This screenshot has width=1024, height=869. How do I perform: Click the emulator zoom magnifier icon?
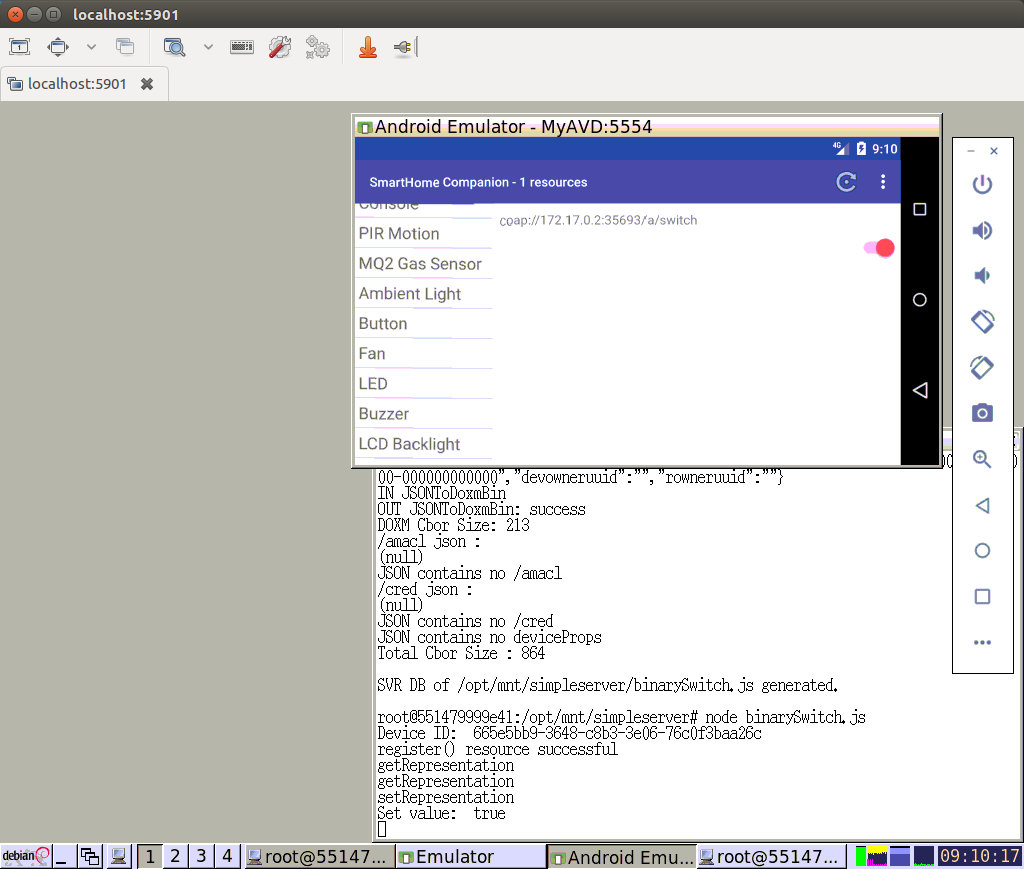[982, 459]
